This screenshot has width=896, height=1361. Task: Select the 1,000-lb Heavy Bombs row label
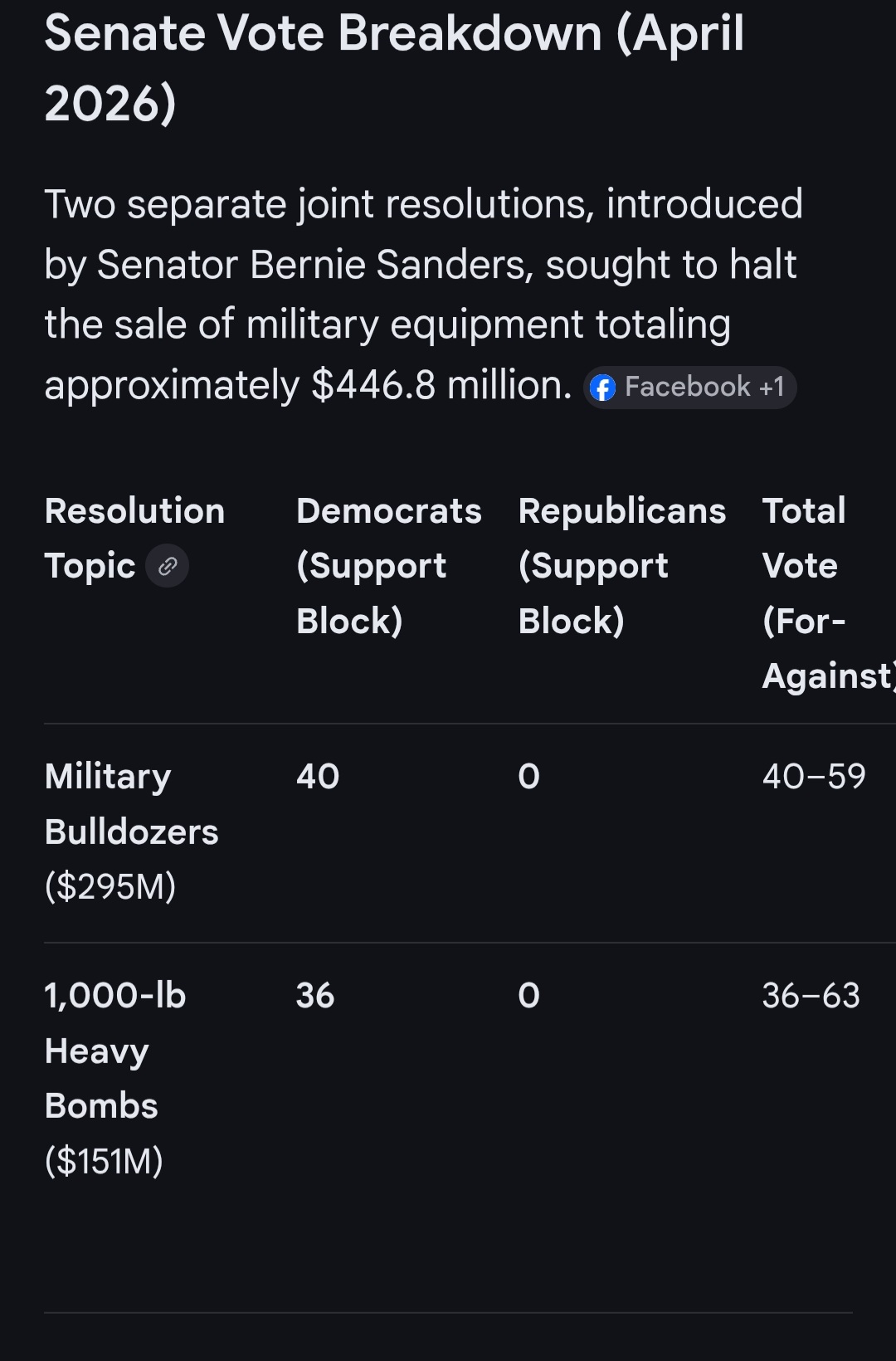[114, 1051]
